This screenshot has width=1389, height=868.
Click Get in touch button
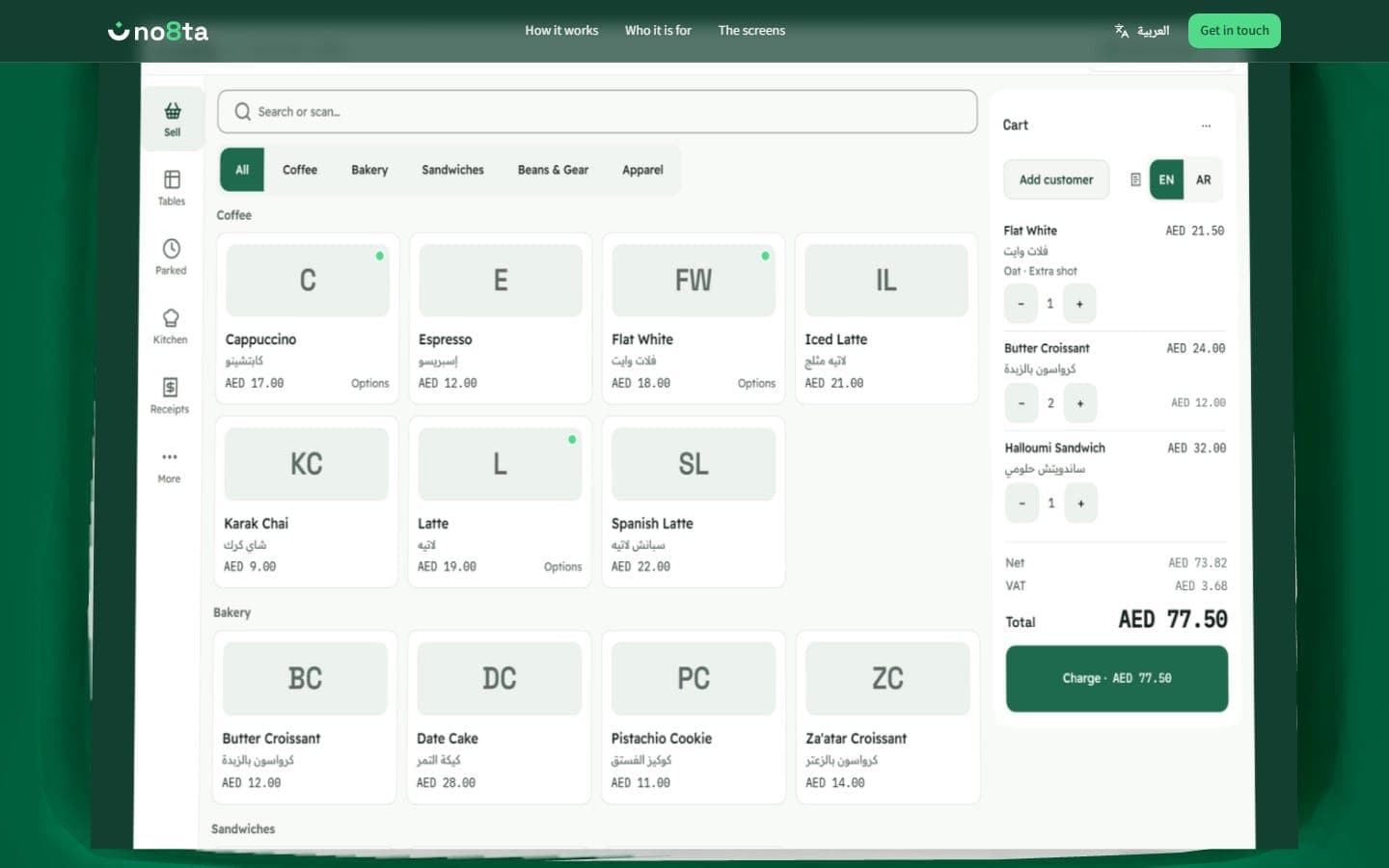point(1235,31)
